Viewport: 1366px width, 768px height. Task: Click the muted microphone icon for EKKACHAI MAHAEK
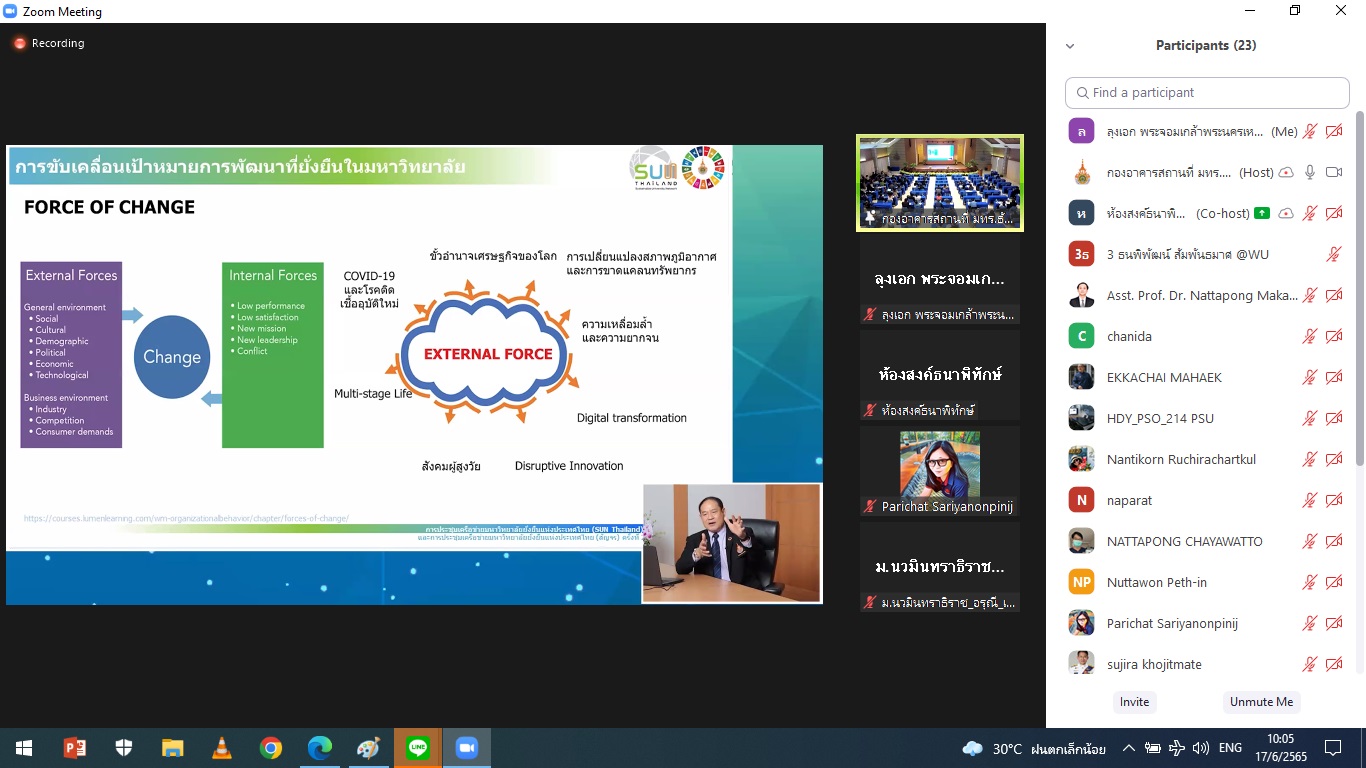(1309, 377)
